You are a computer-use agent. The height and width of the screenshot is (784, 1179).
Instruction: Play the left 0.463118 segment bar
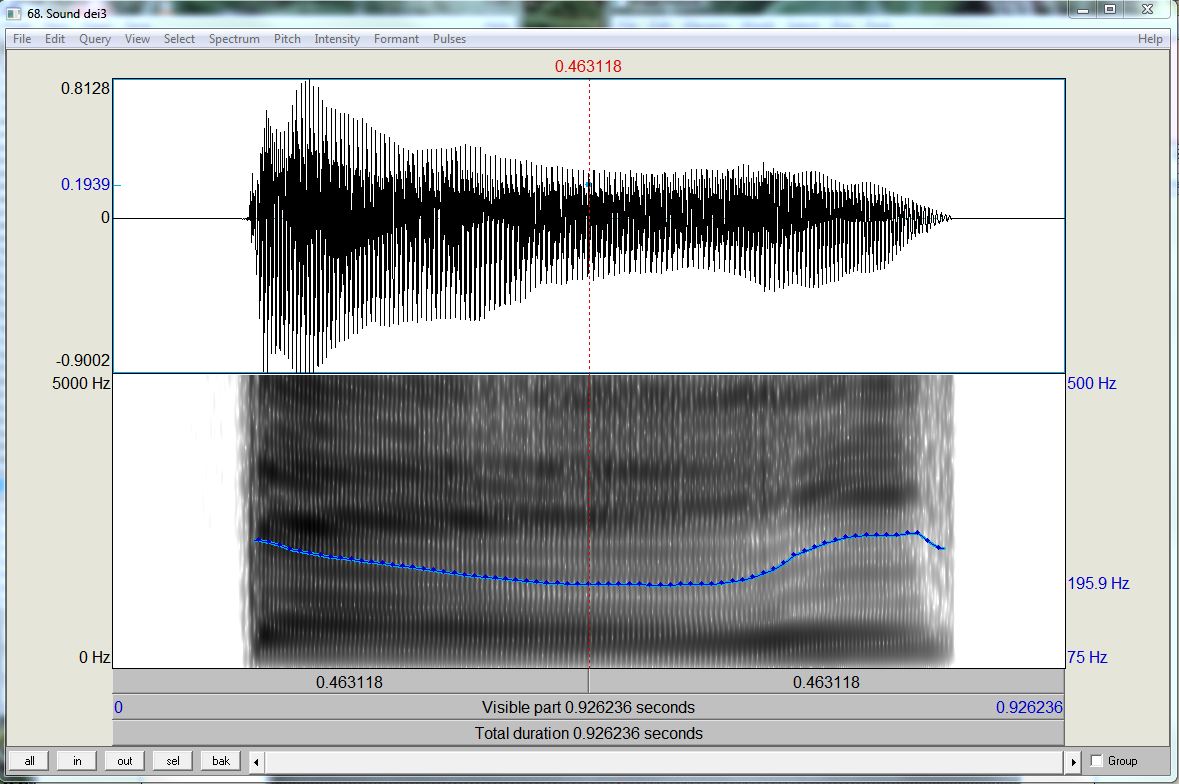point(350,682)
